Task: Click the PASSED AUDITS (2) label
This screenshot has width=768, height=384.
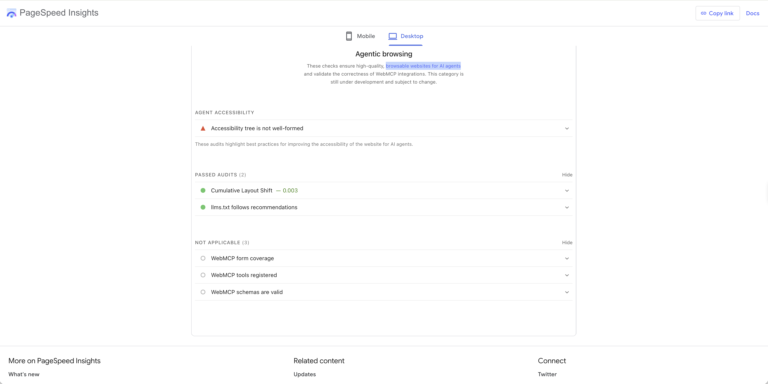Action: coord(220,175)
